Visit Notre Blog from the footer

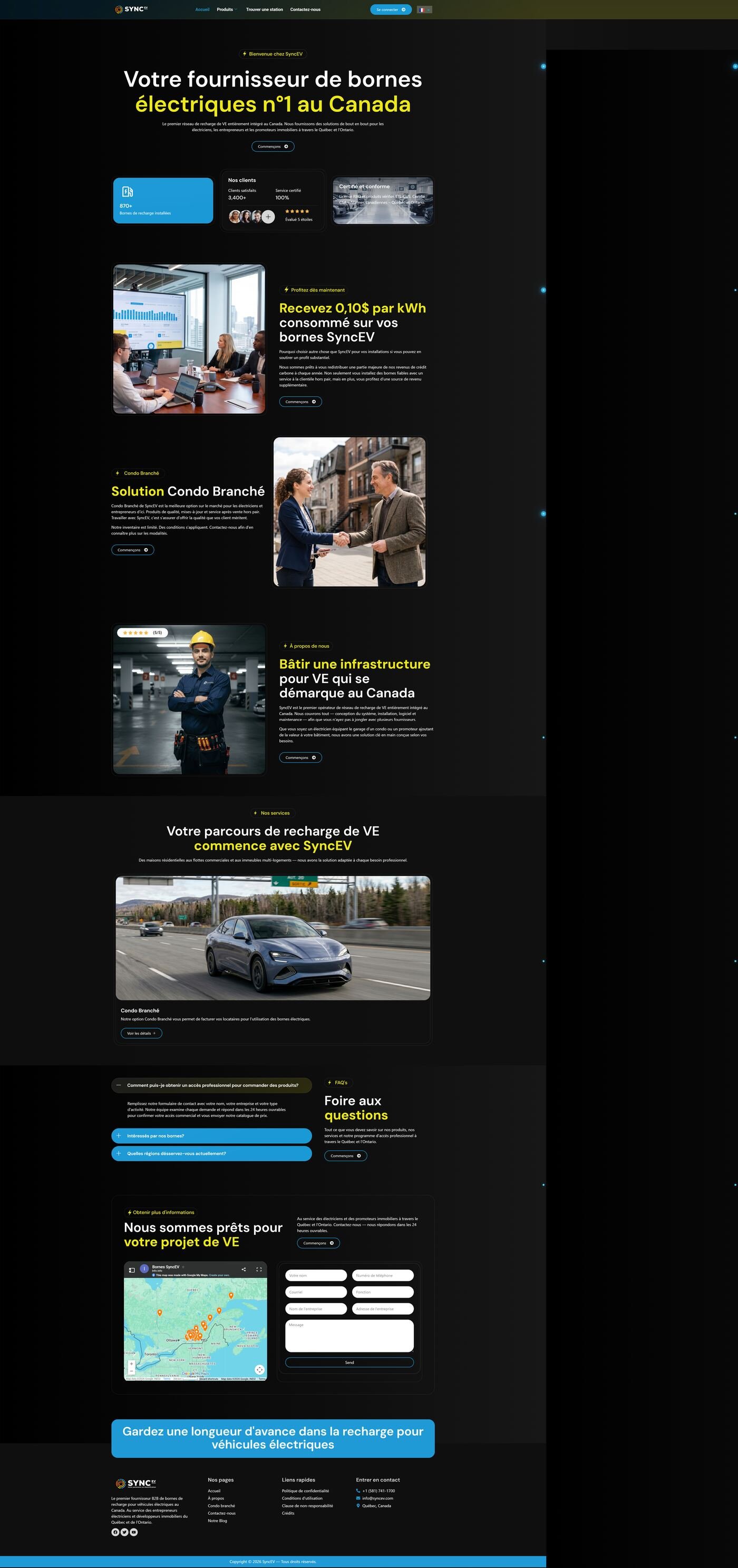click(x=217, y=1521)
